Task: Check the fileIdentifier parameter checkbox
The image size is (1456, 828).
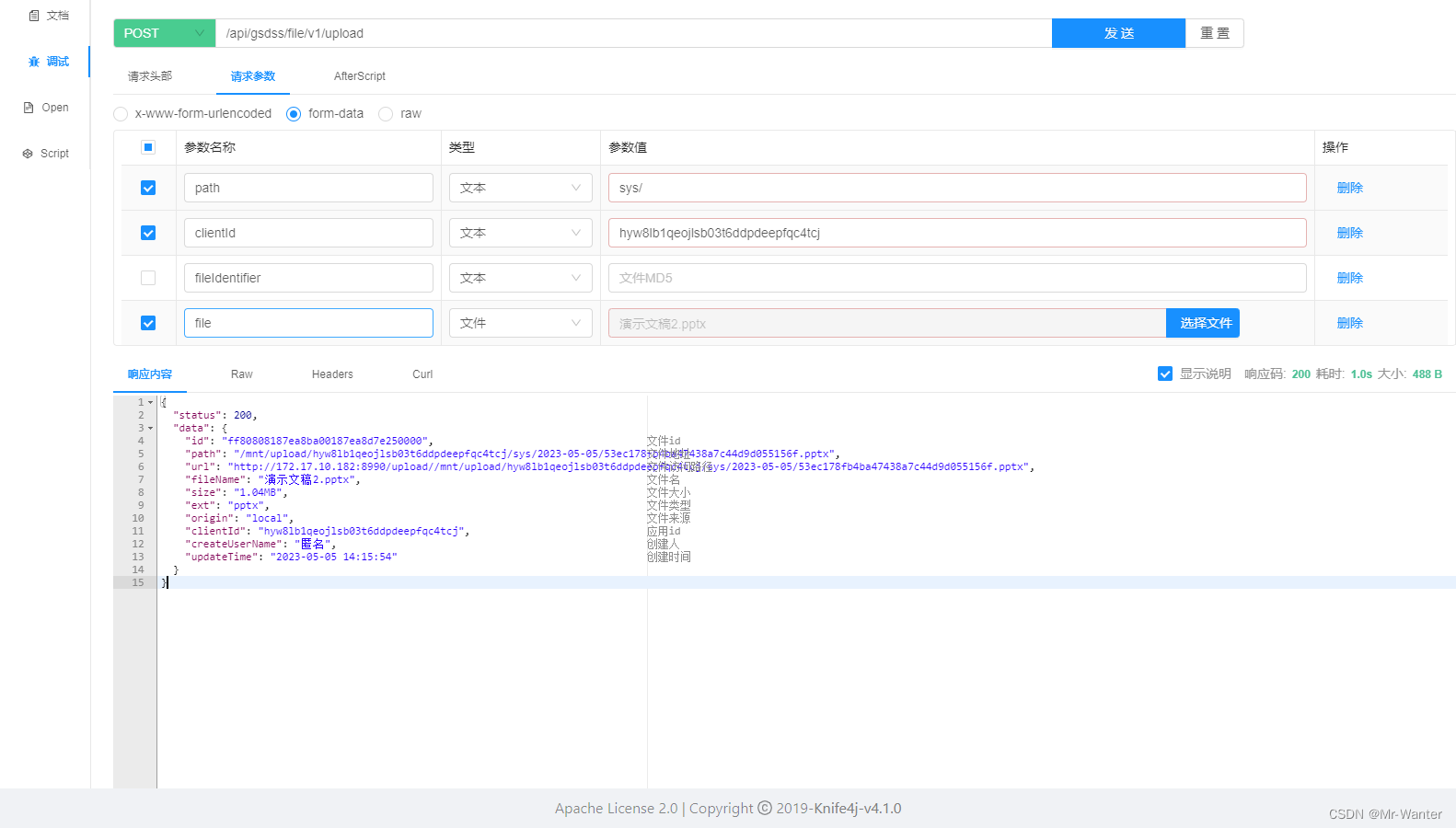Action: [x=148, y=278]
